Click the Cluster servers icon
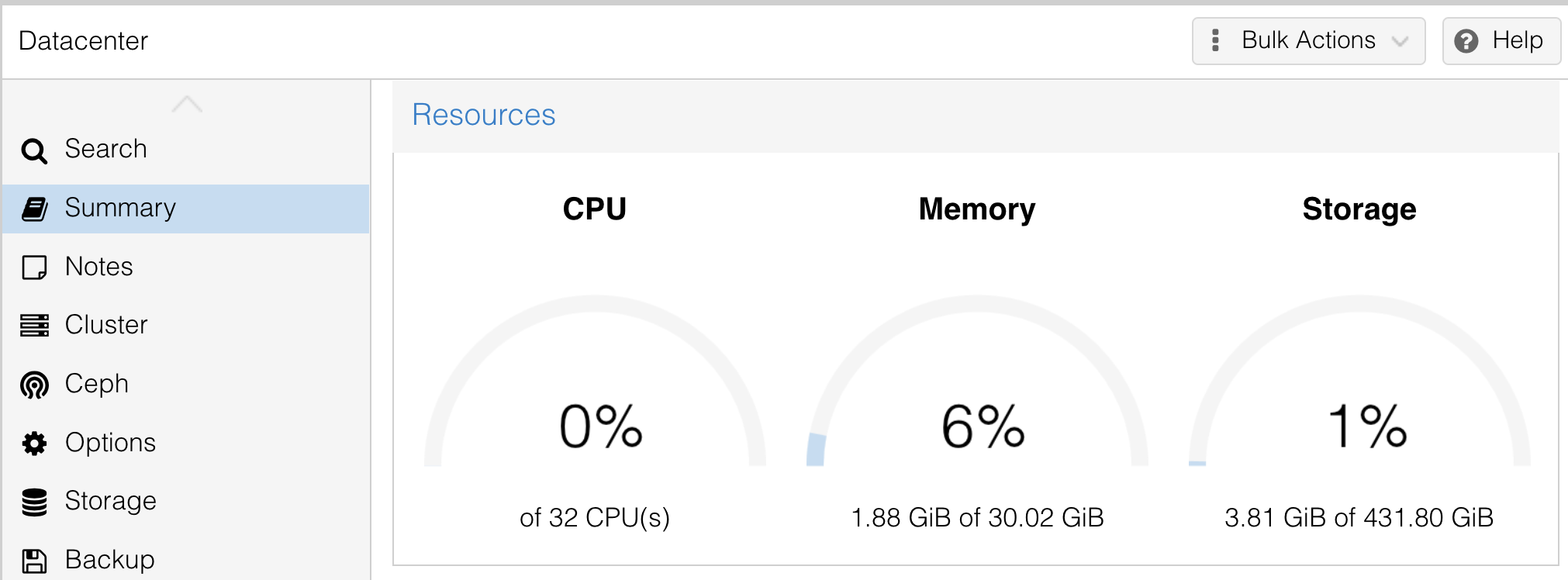 coord(34,326)
